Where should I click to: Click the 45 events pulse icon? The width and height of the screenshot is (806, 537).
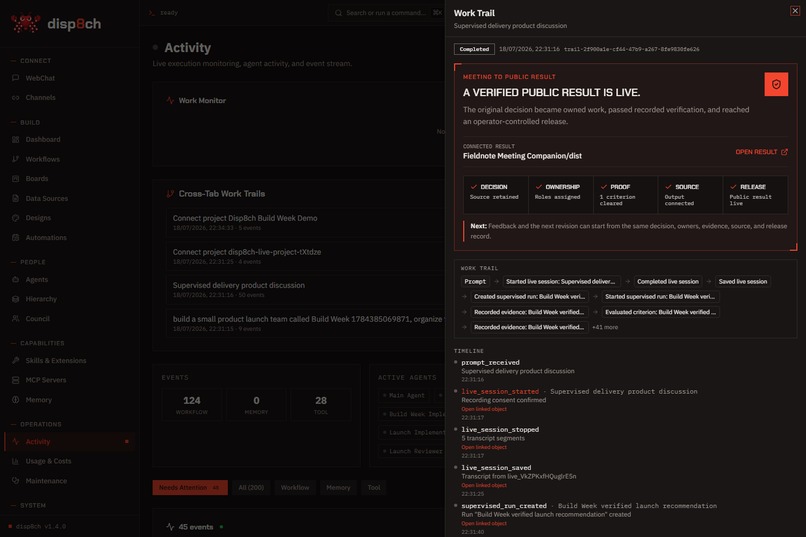(x=170, y=527)
